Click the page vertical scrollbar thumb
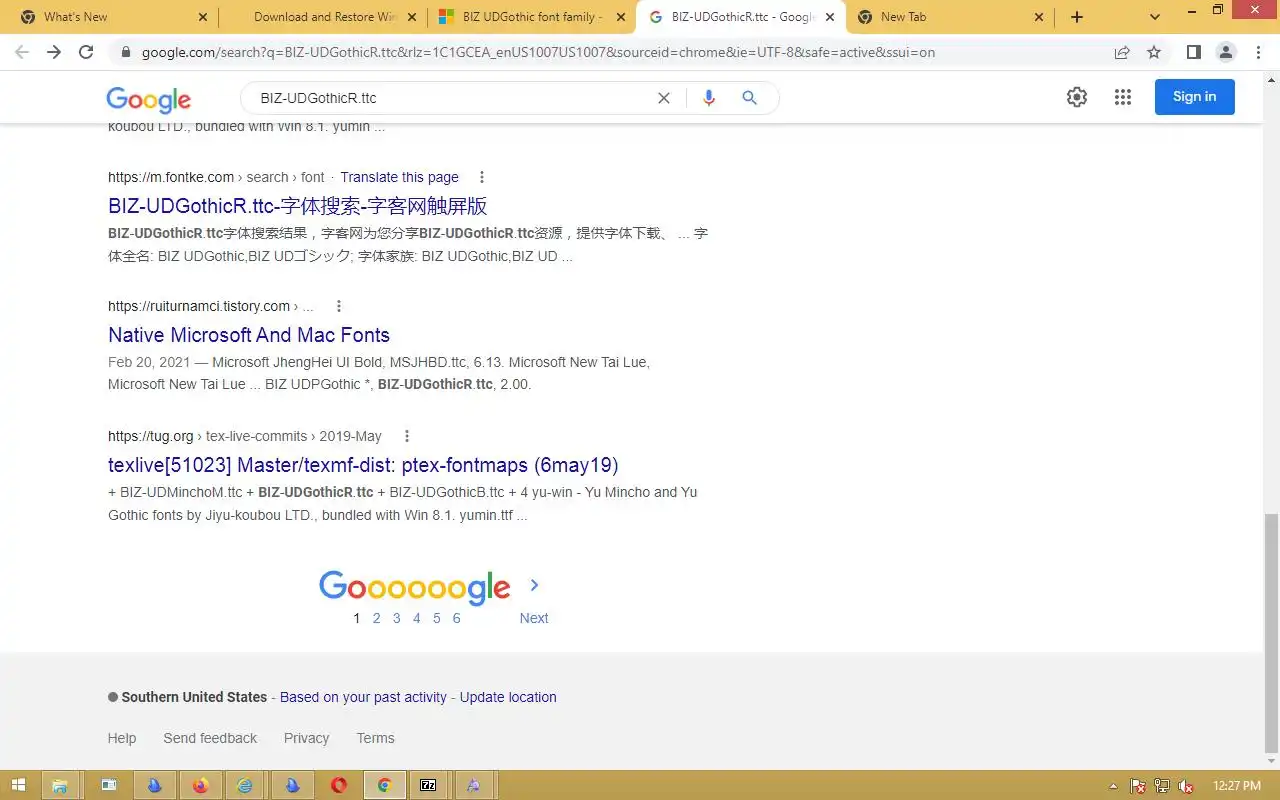The image size is (1280, 800). pos(1271,633)
